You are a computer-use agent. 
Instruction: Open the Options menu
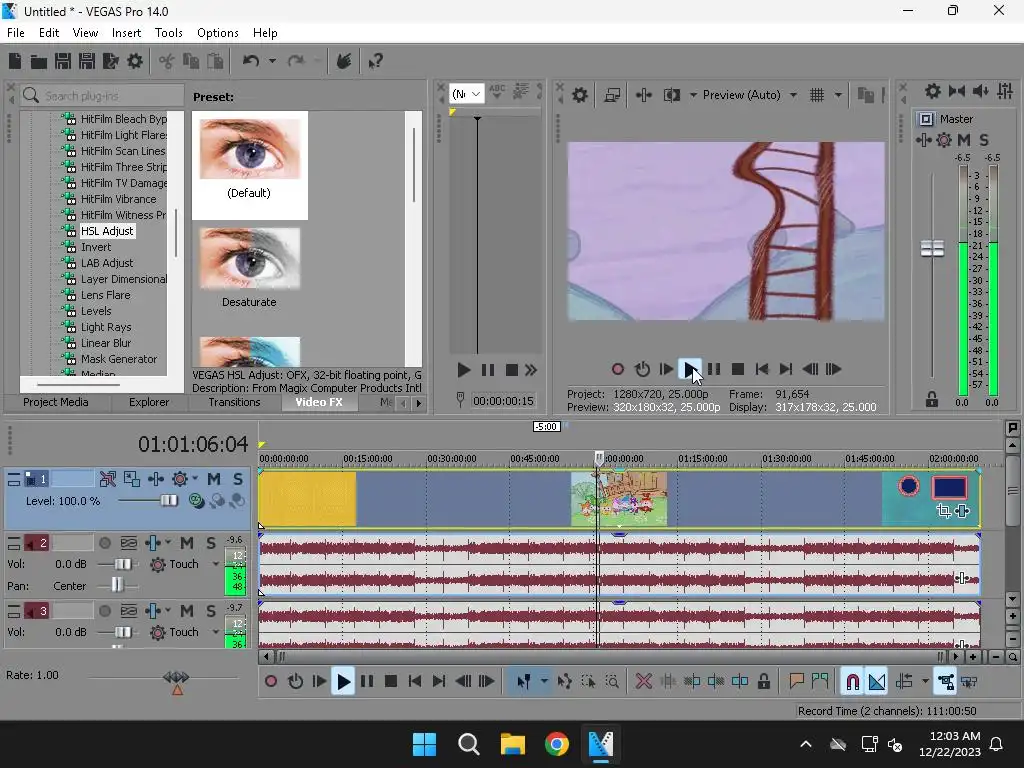tap(217, 33)
